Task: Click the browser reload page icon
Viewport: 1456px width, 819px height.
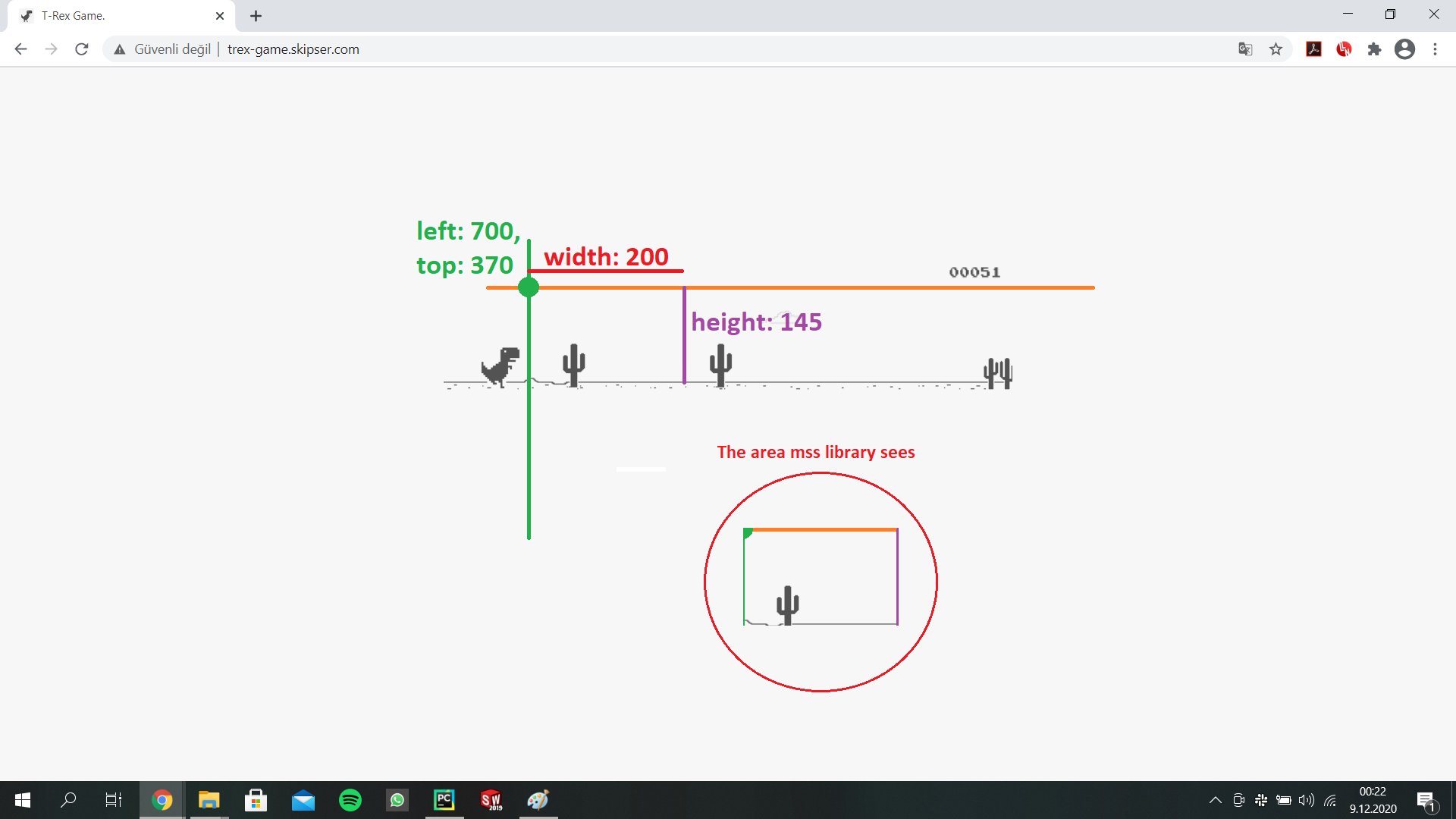Action: click(82, 49)
